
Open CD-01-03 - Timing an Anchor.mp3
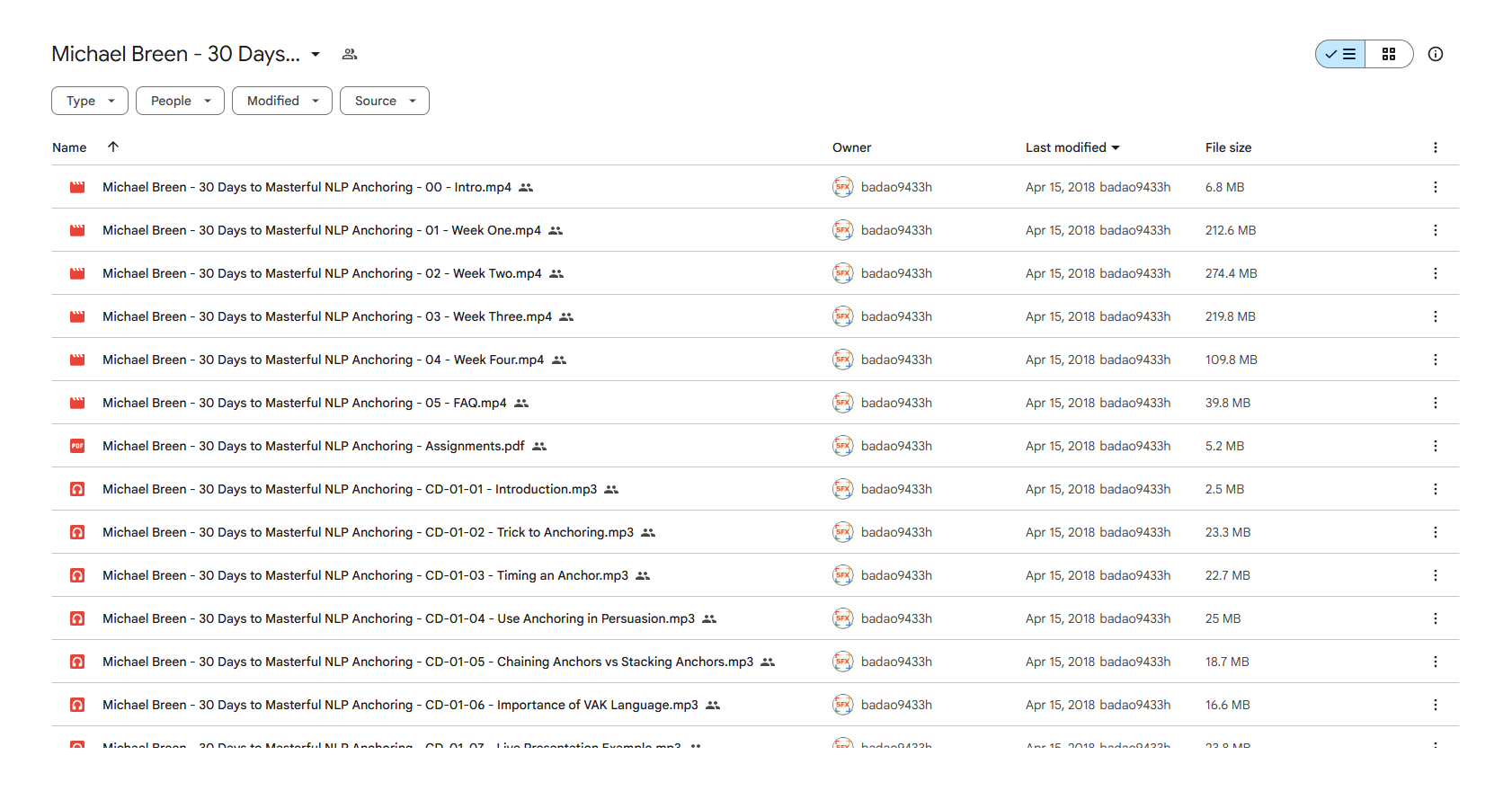365,575
